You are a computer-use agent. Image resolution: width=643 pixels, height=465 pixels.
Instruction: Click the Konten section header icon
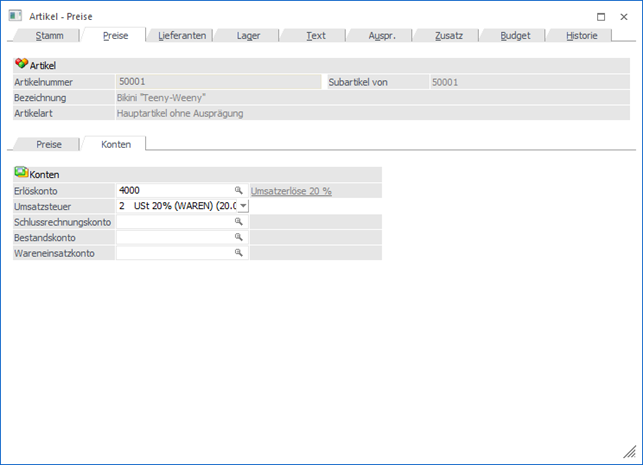[21, 173]
